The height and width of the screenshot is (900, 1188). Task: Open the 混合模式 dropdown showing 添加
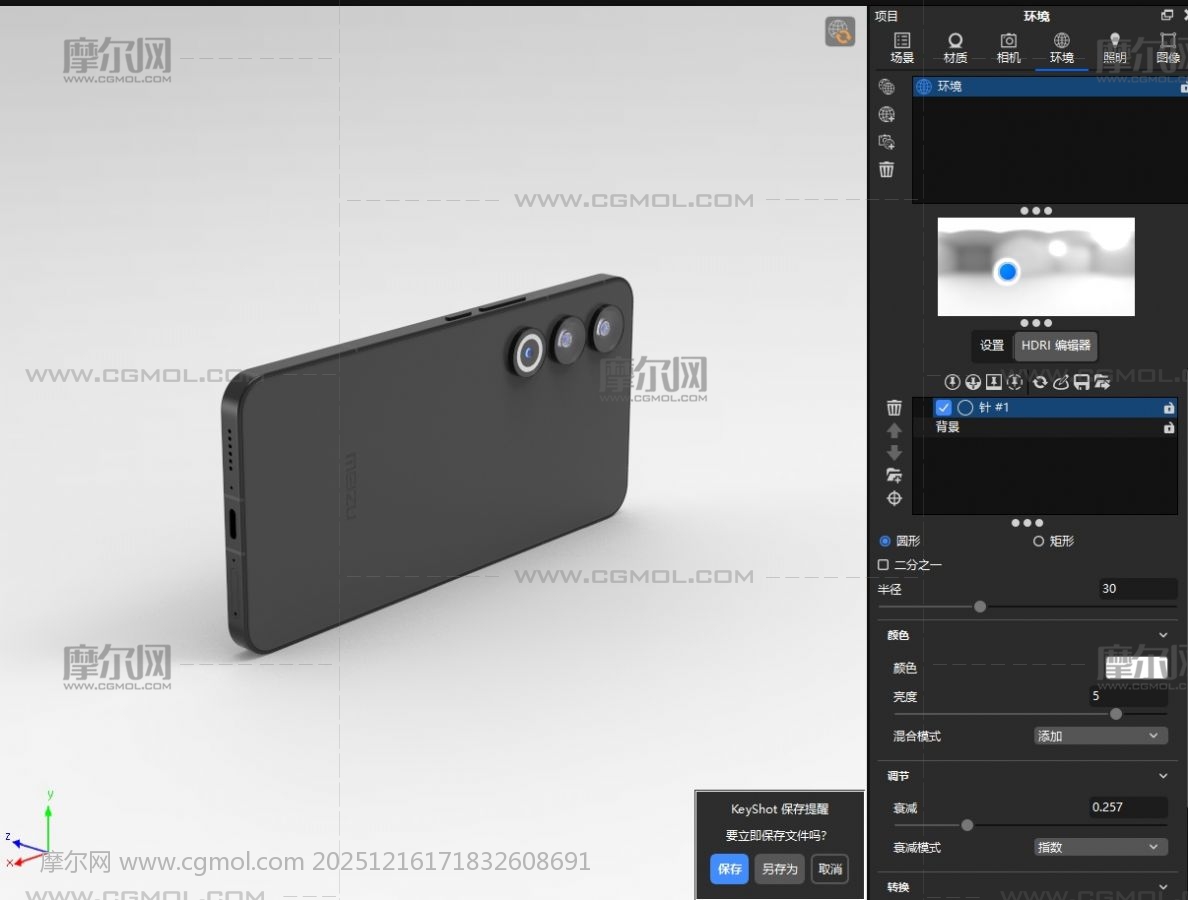tap(1100, 736)
